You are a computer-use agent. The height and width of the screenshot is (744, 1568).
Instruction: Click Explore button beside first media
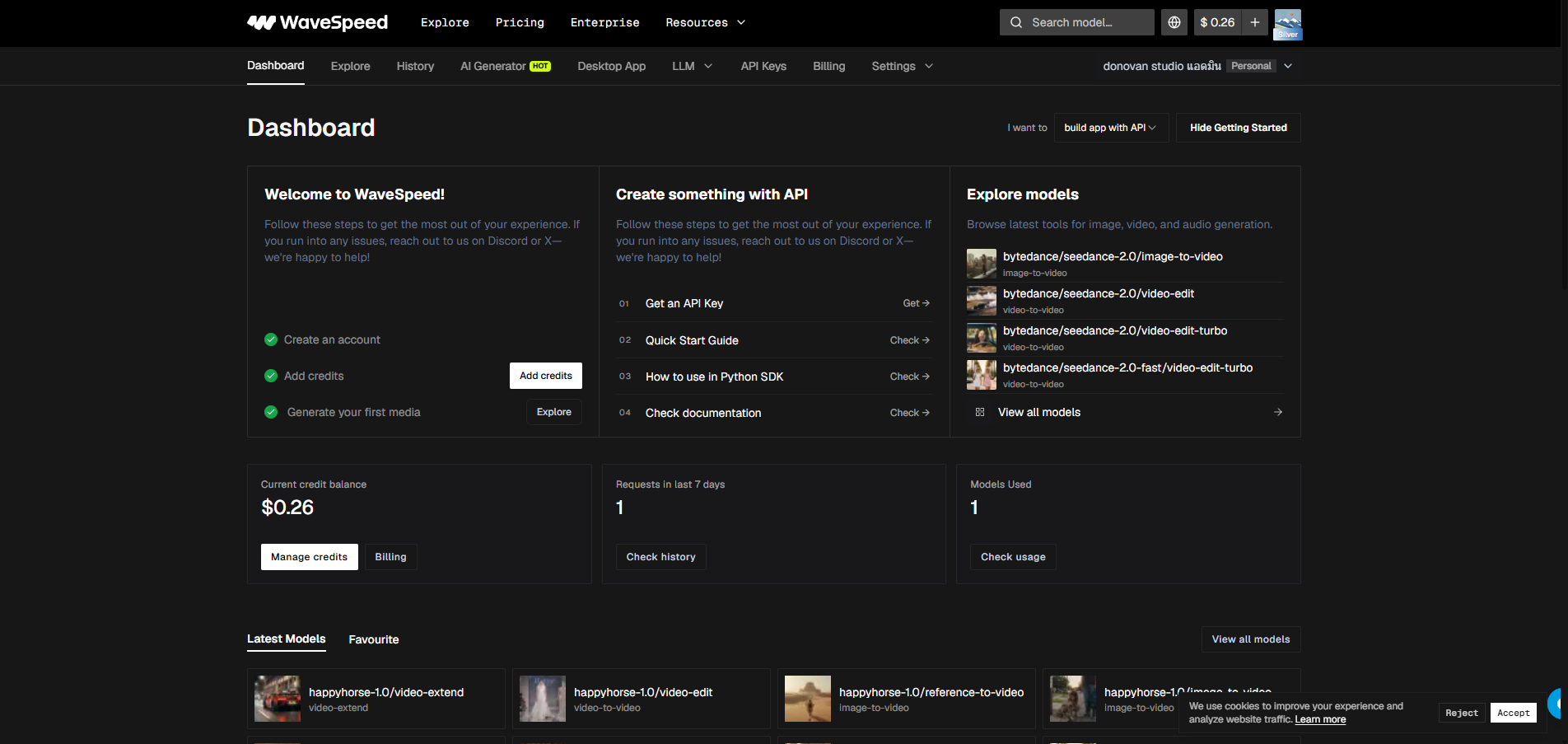coord(554,412)
